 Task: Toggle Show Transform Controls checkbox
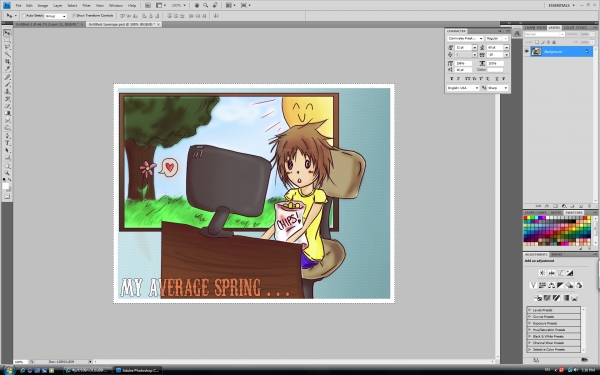74,16
